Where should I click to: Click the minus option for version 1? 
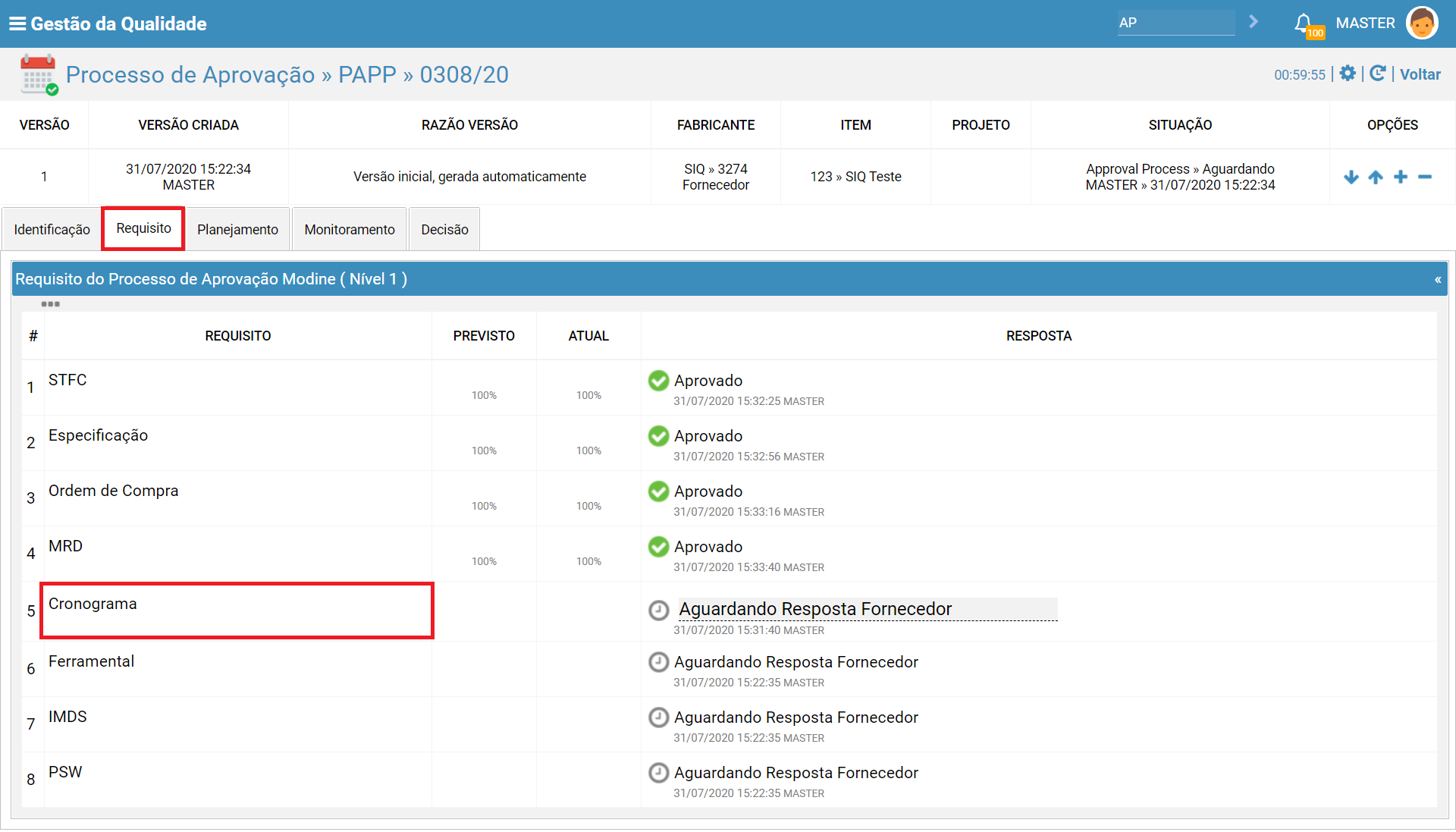pos(1425,177)
